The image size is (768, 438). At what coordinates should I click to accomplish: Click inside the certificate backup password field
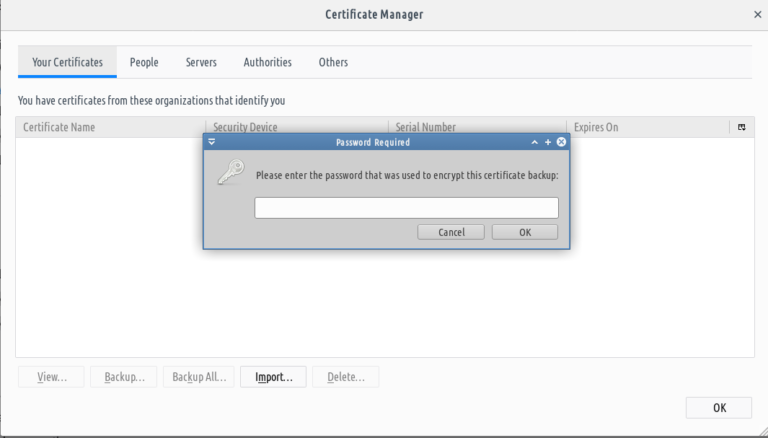(406, 207)
